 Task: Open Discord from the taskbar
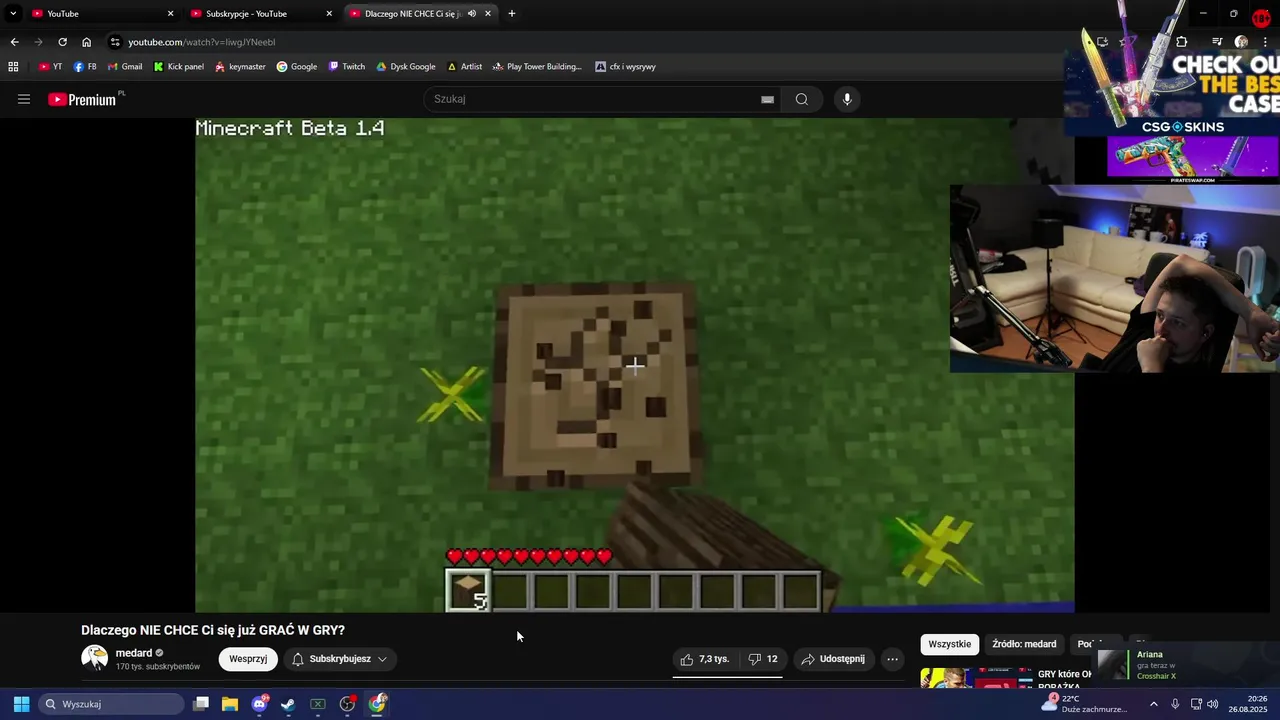click(x=260, y=704)
